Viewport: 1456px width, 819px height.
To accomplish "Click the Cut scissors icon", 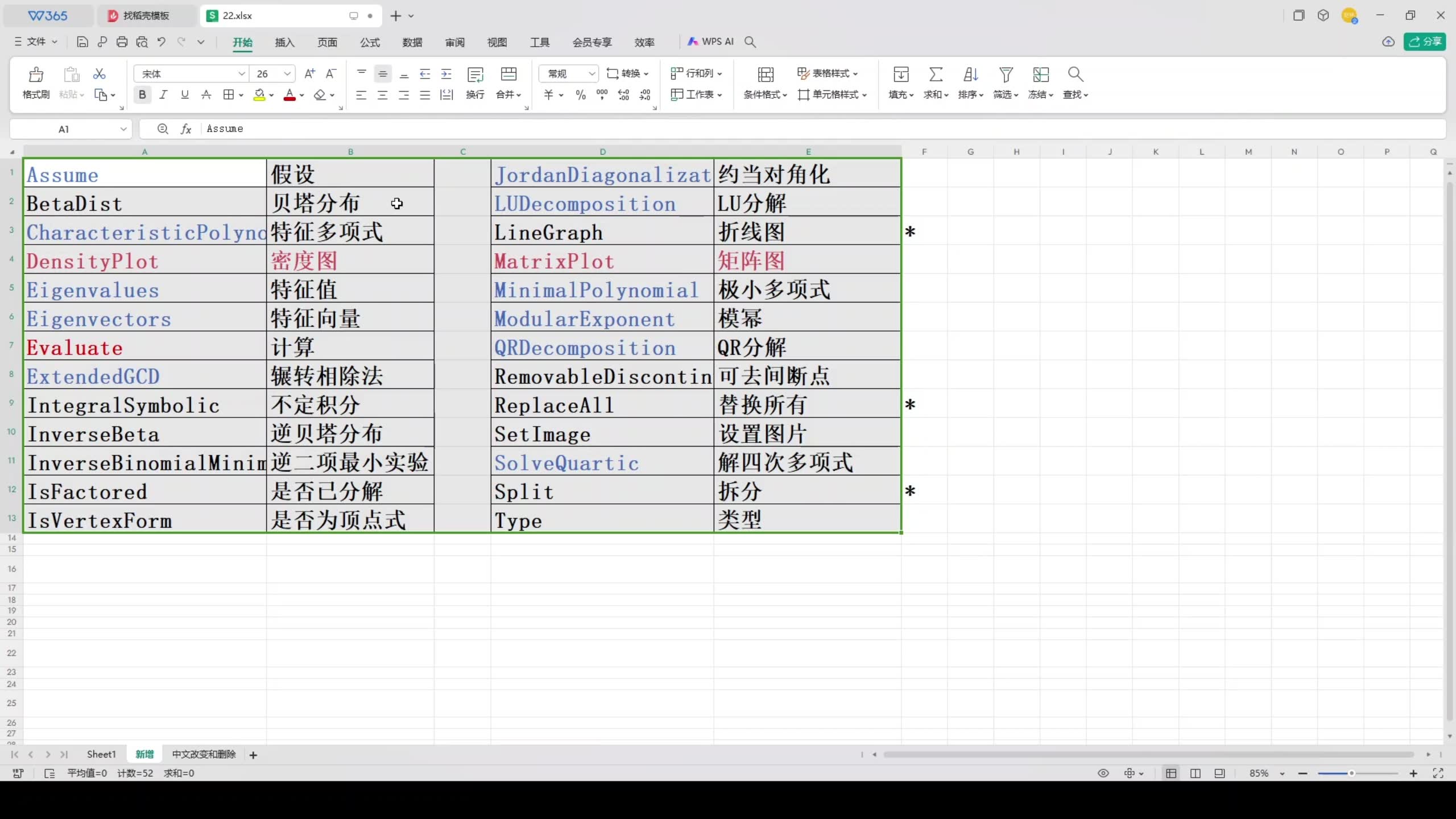I will (100, 74).
